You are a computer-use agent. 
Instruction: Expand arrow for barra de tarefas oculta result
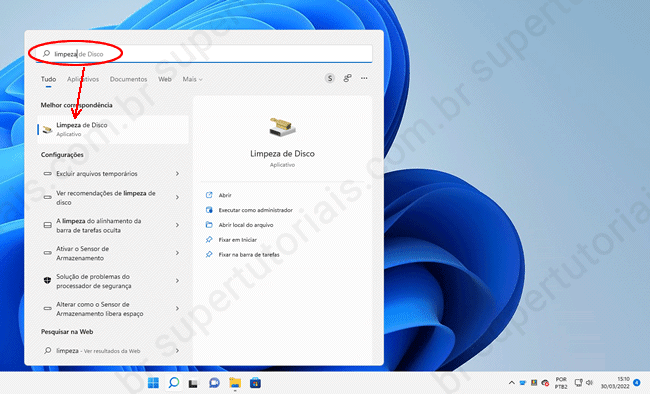pos(177,225)
